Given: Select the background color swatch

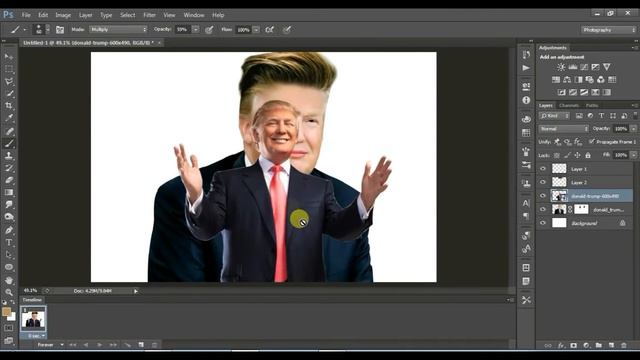Looking at the screenshot, I should 13,318.
